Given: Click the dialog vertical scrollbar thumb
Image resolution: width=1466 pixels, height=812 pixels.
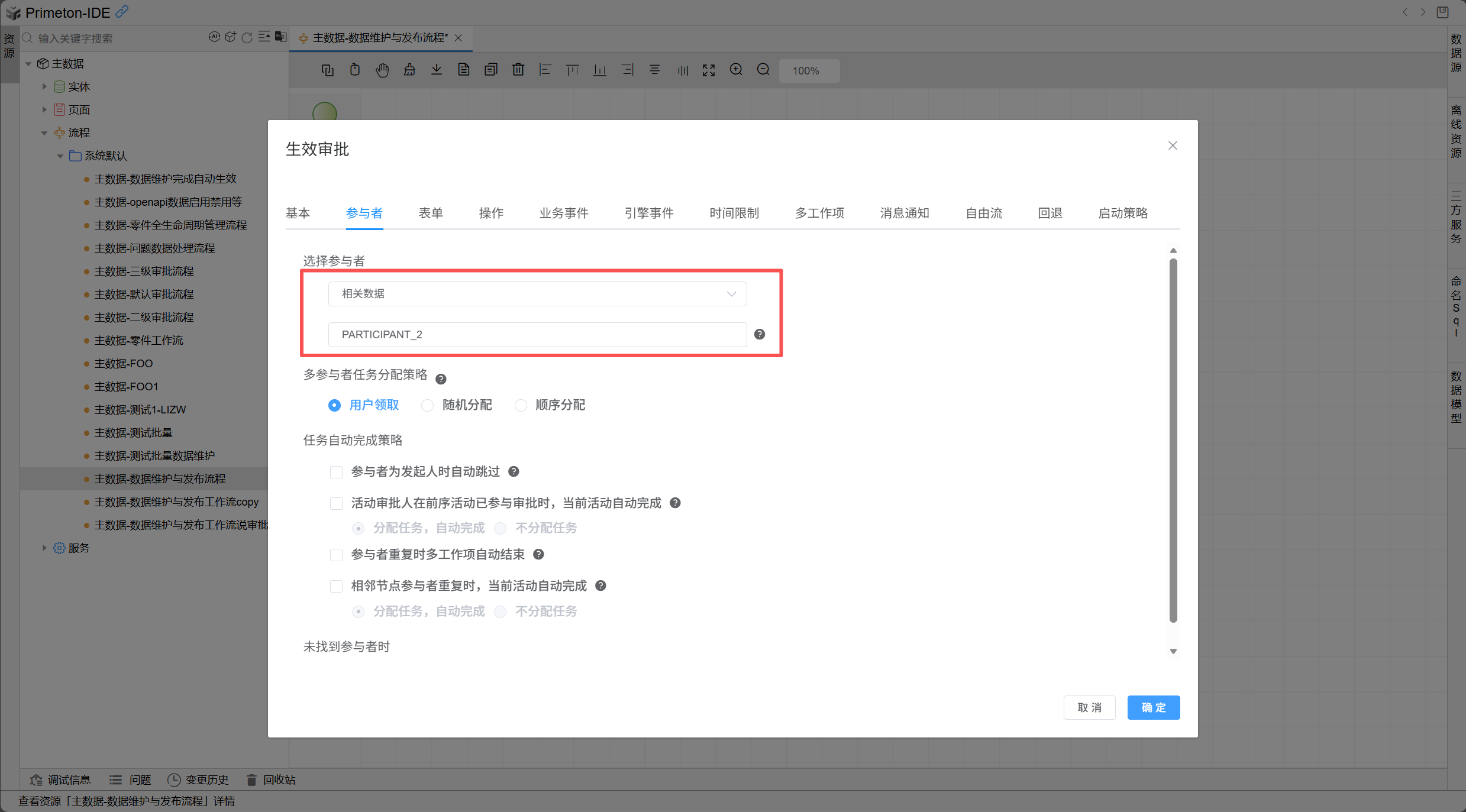Looking at the screenshot, I should (1173, 440).
